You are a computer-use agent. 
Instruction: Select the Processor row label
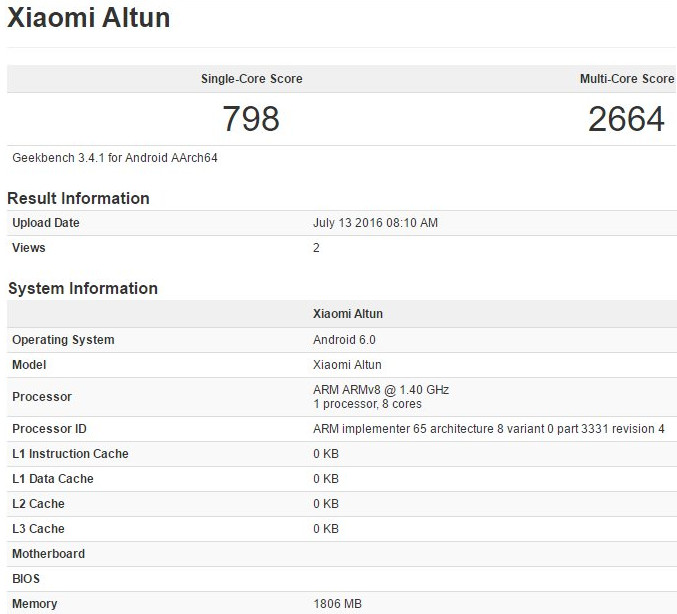(x=42, y=397)
